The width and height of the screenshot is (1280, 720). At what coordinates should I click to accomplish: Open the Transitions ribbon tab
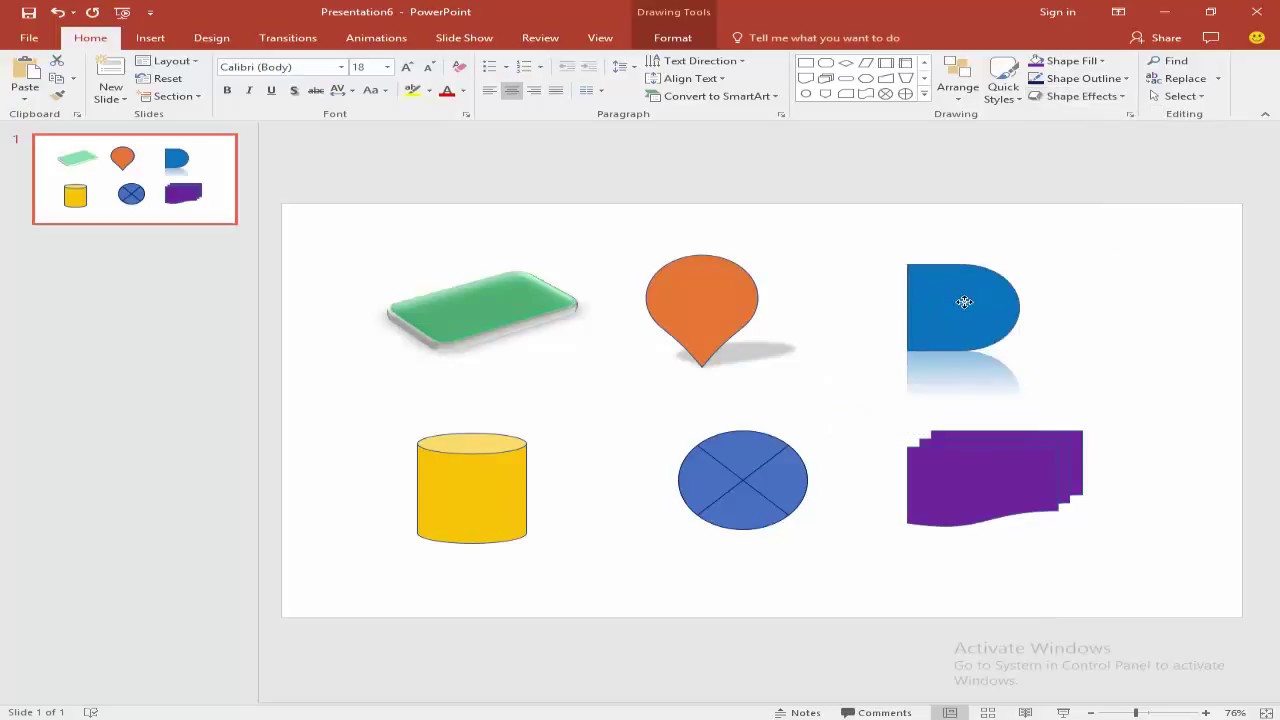[288, 38]
